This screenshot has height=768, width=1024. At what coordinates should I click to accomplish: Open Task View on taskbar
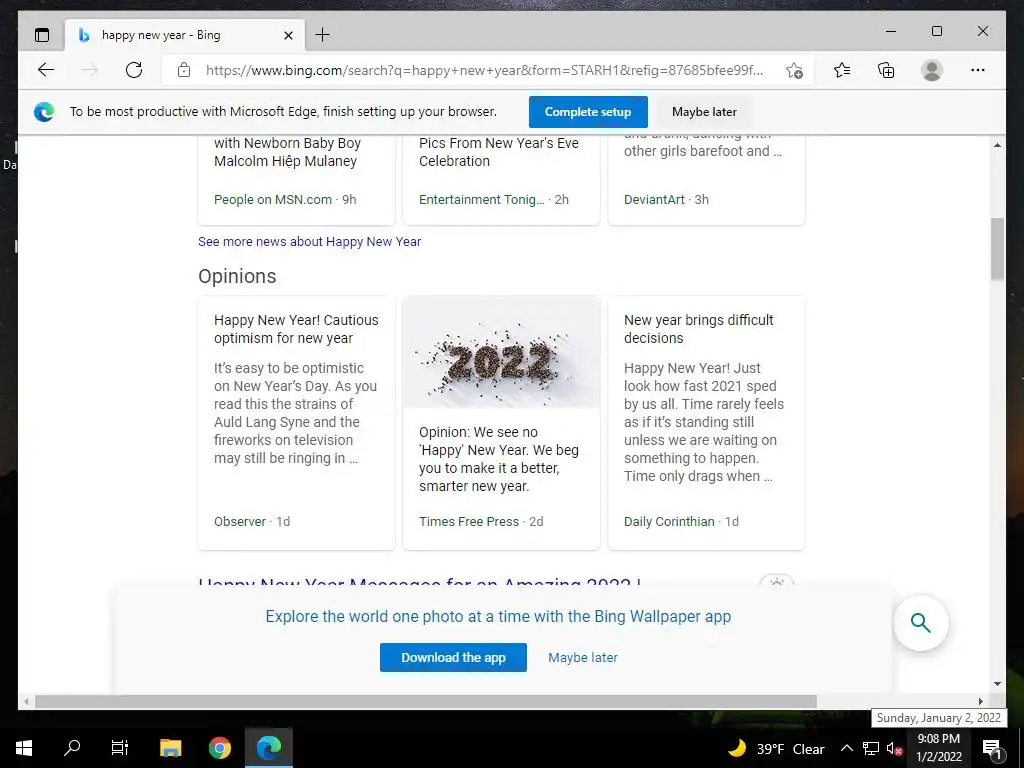coord(120,748)
